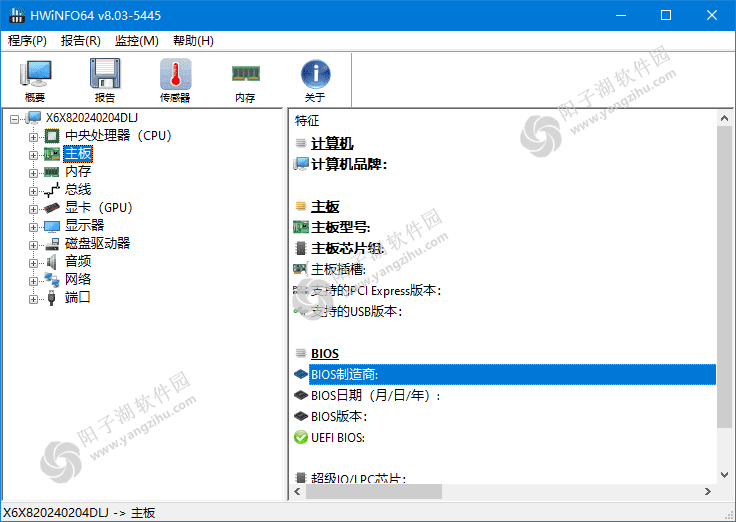The width and height of the screenshot is (736, 522).
Task: Expand the 主板 tree node
Action: point(33,155)
